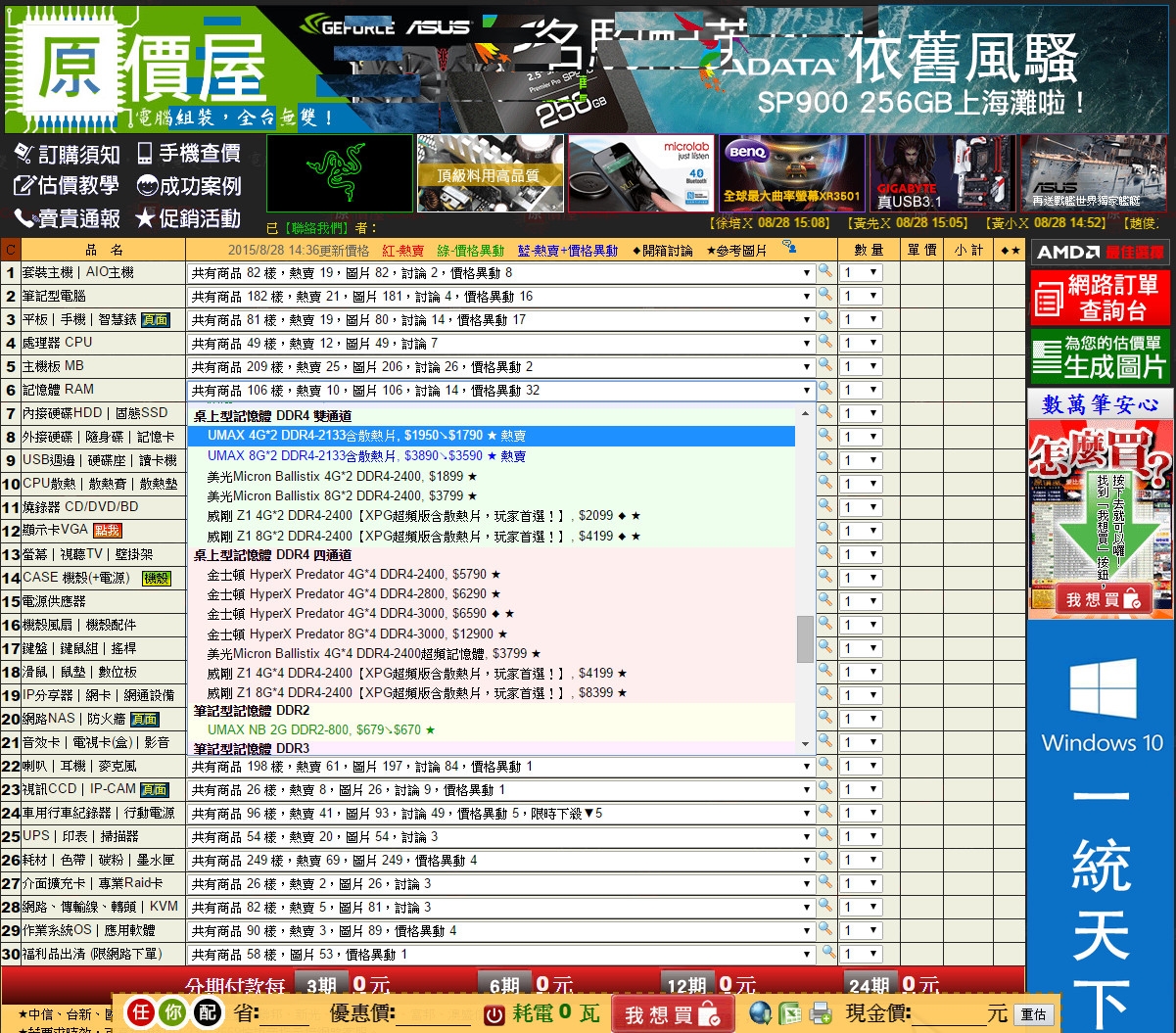The height and width of the screenshot is (1033, 1176).
Task: Open the 訂購須知 link
Action: (68, 154)
